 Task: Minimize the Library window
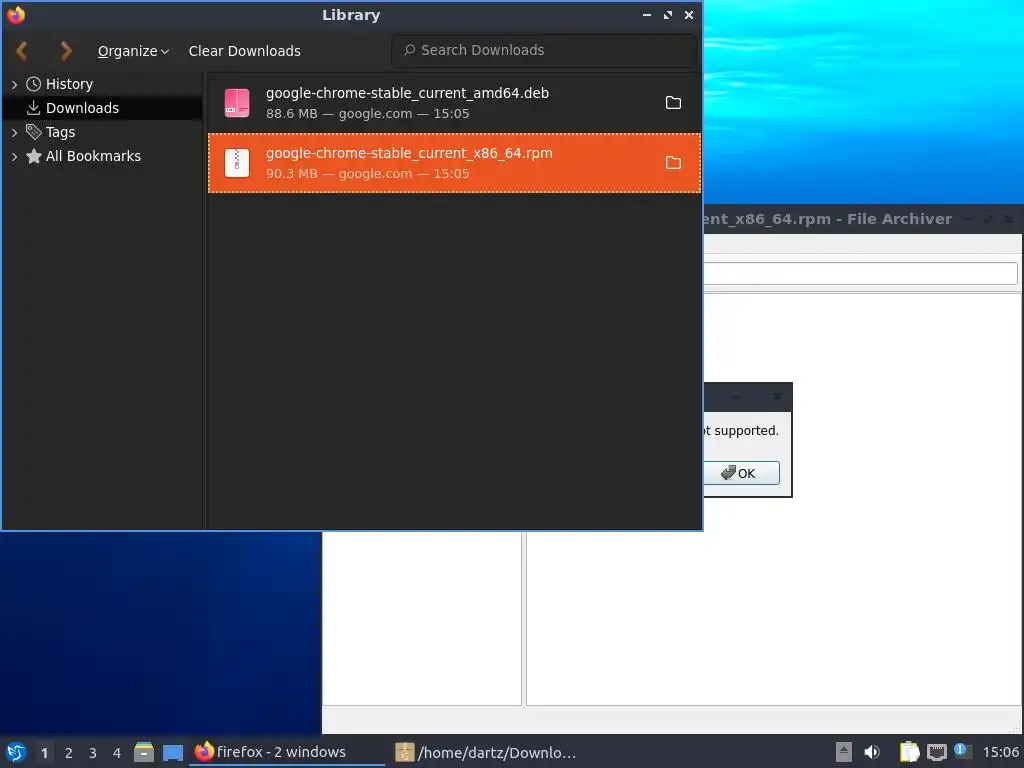coord(647,15)
